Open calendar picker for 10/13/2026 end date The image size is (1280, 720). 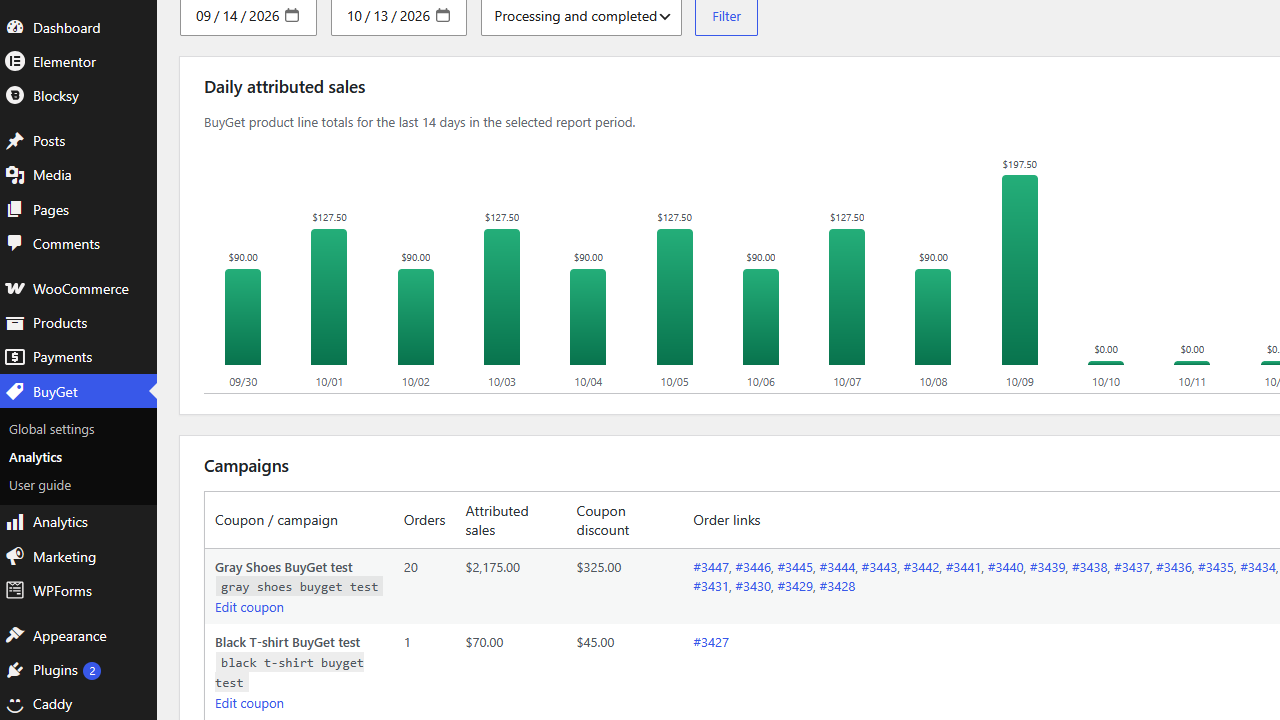(x=443, y=15)
